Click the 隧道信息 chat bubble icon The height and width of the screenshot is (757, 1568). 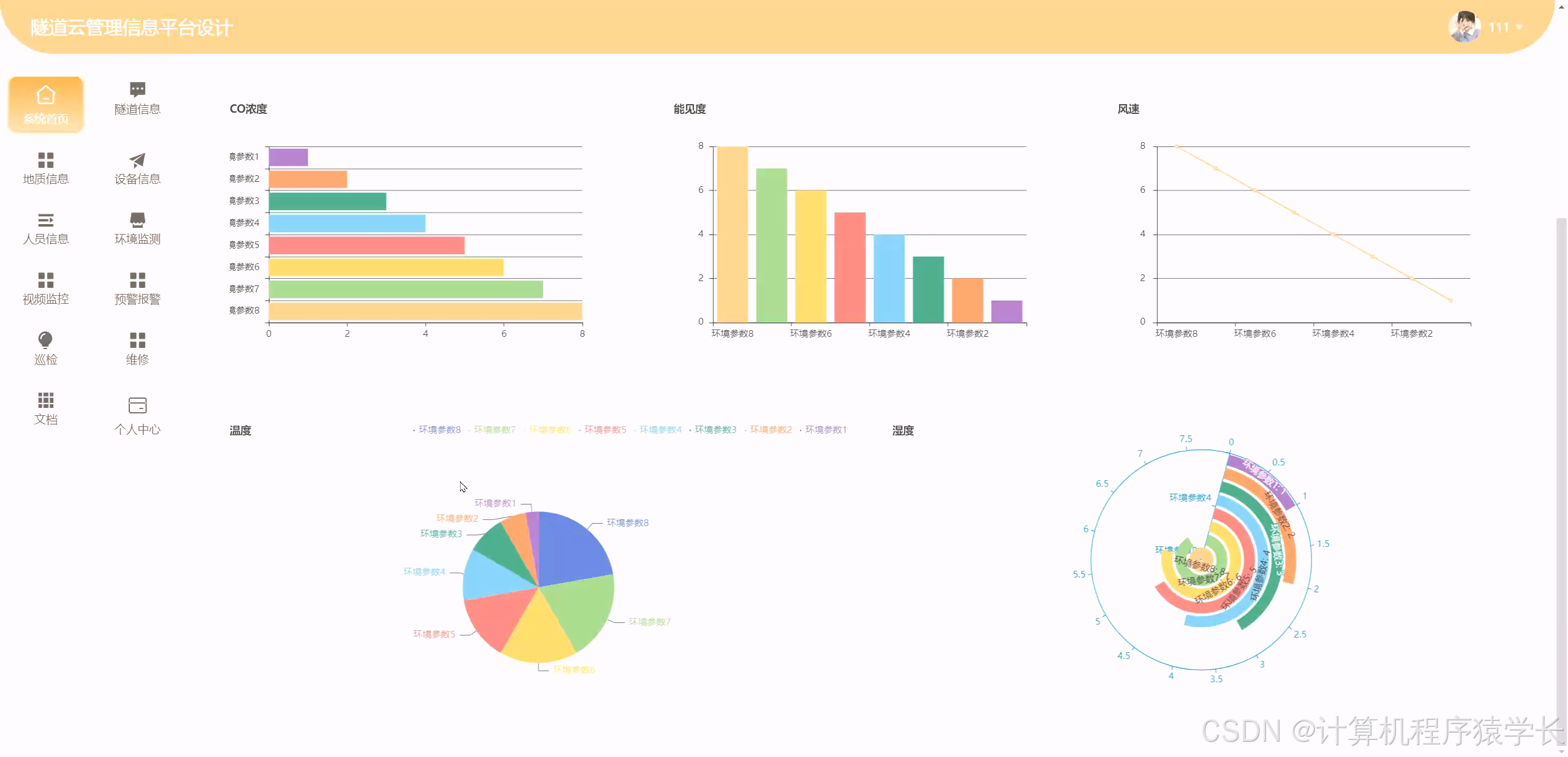pyautogui.click(x=137, y=89)
